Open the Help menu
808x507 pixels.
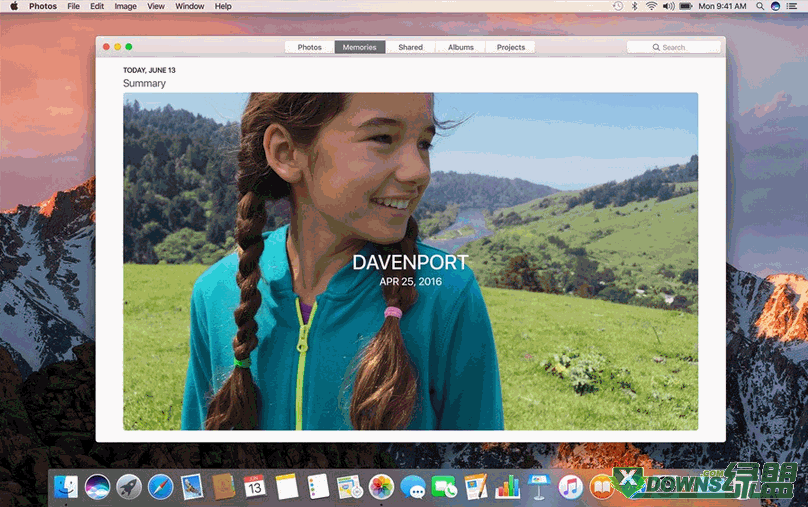pyautogui.click(x=223, y=6)
